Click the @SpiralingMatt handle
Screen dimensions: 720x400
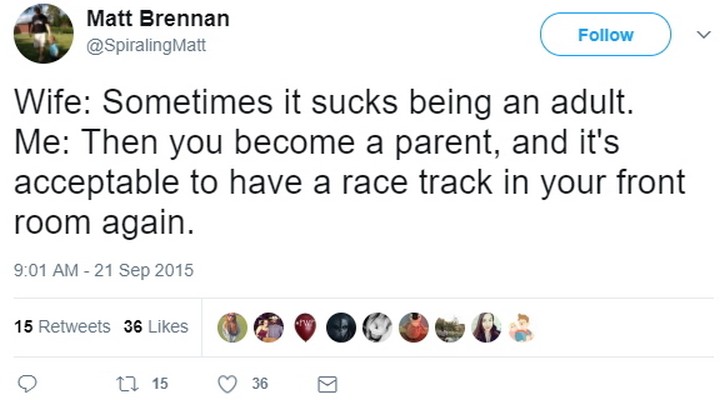[x=146, y=45]
